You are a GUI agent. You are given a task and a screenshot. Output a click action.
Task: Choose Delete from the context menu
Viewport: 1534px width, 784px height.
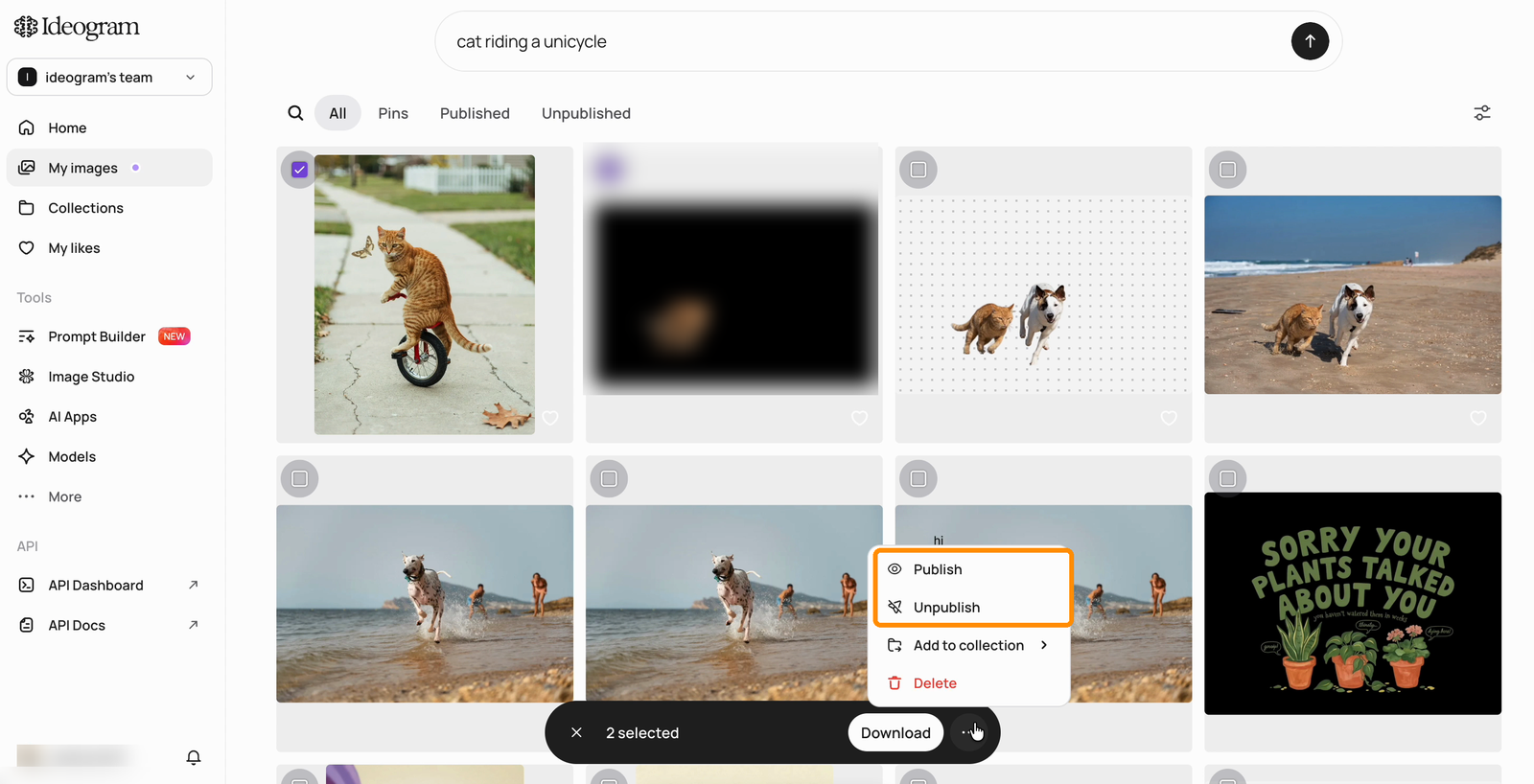click(968, 683)
